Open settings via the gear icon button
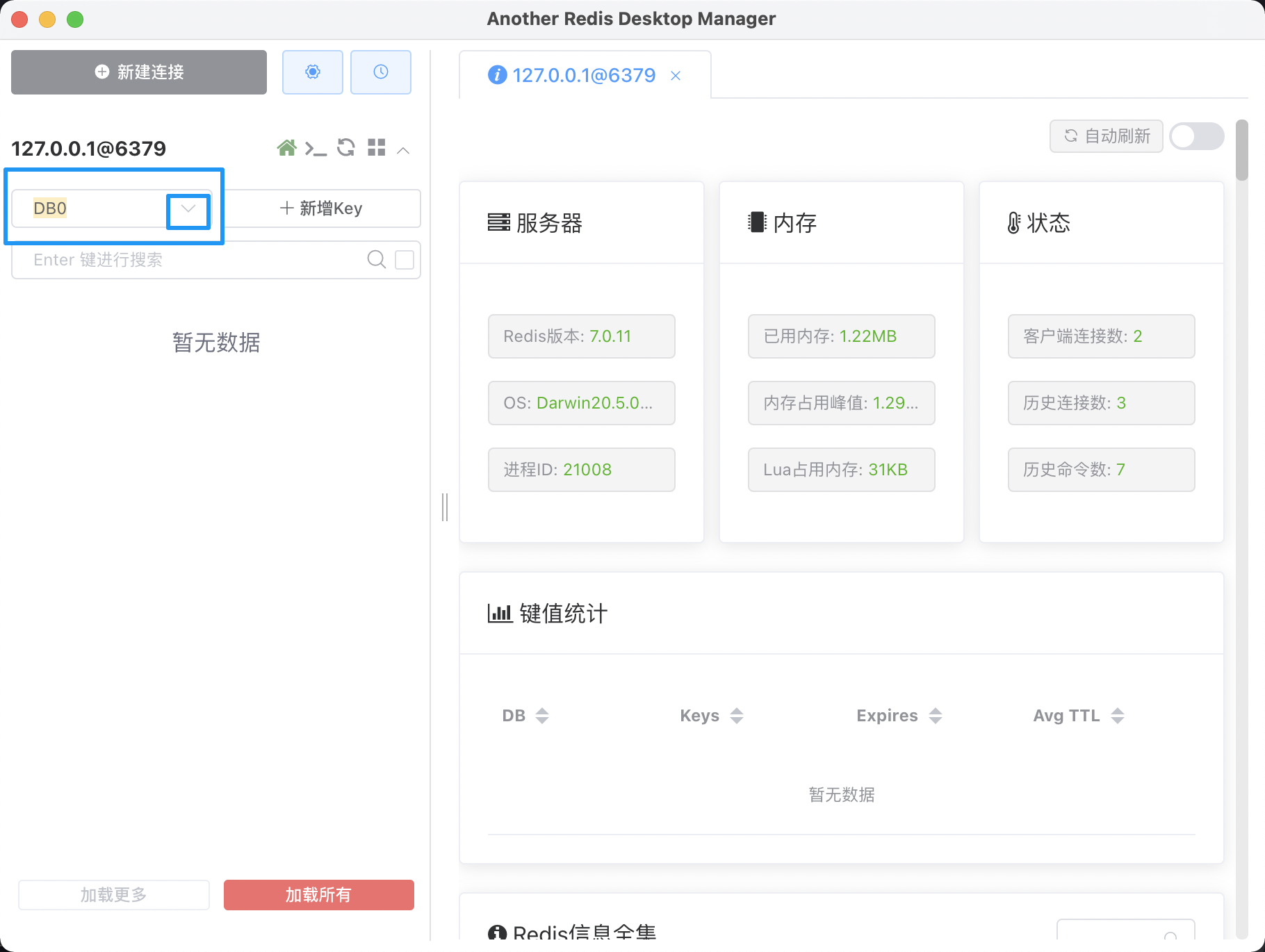This screenshot has width=1265, height=952. coord(312,72)
